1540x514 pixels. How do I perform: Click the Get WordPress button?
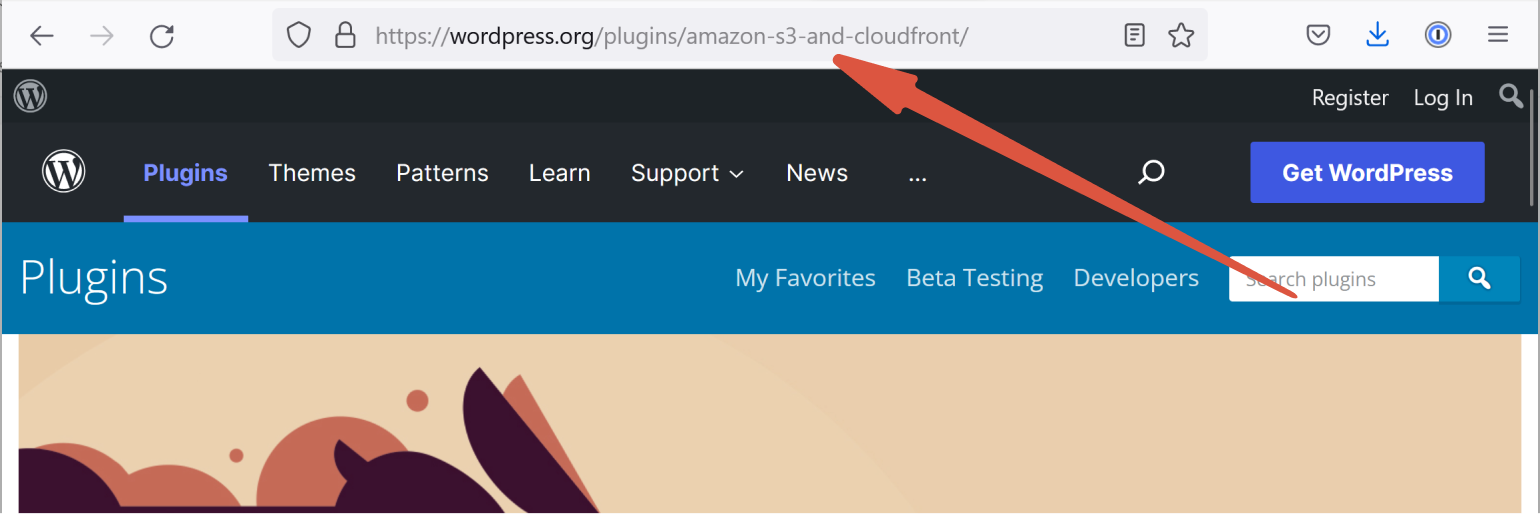pos(1367,172)
